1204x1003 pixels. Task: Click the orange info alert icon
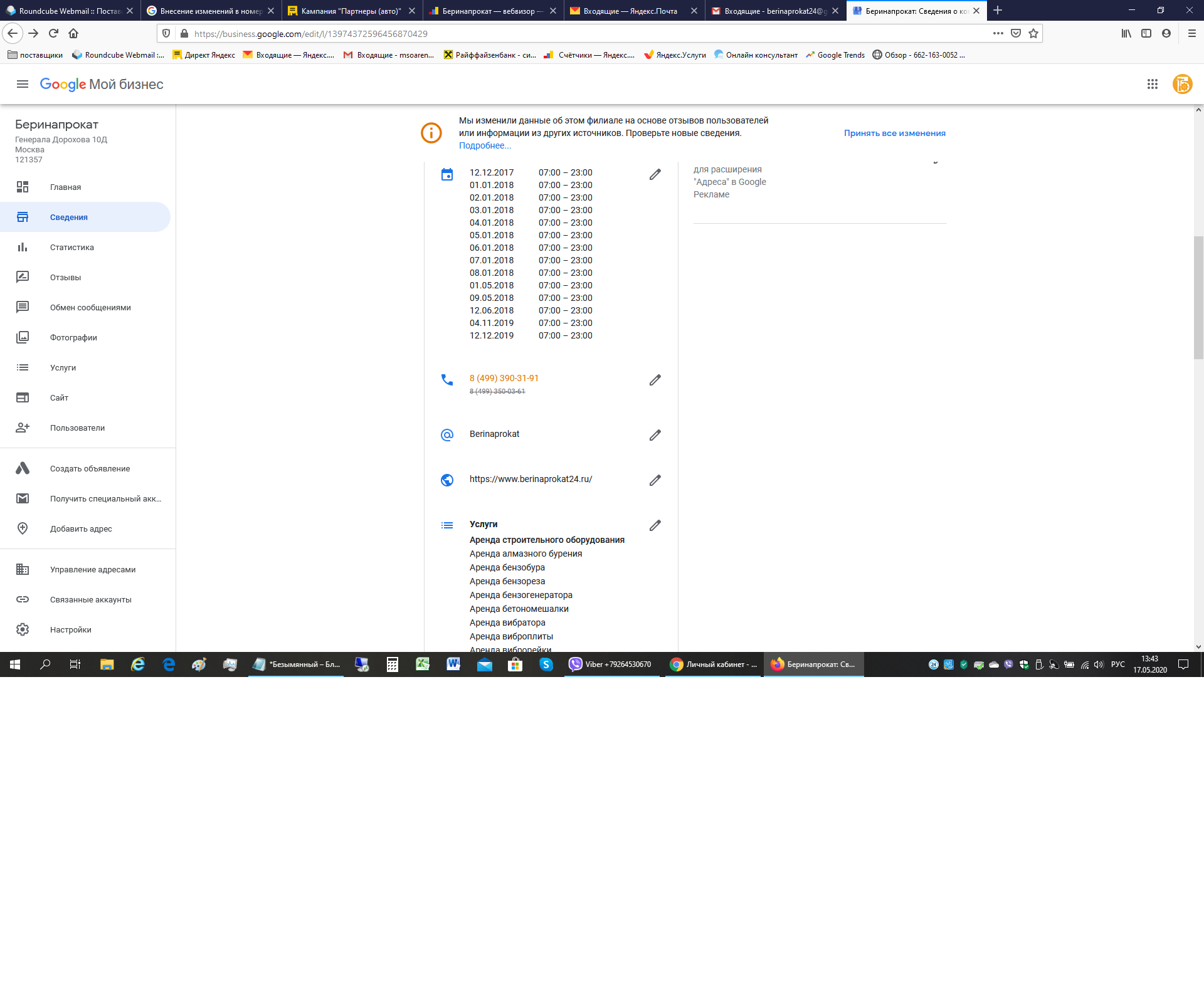click(431, 133)
